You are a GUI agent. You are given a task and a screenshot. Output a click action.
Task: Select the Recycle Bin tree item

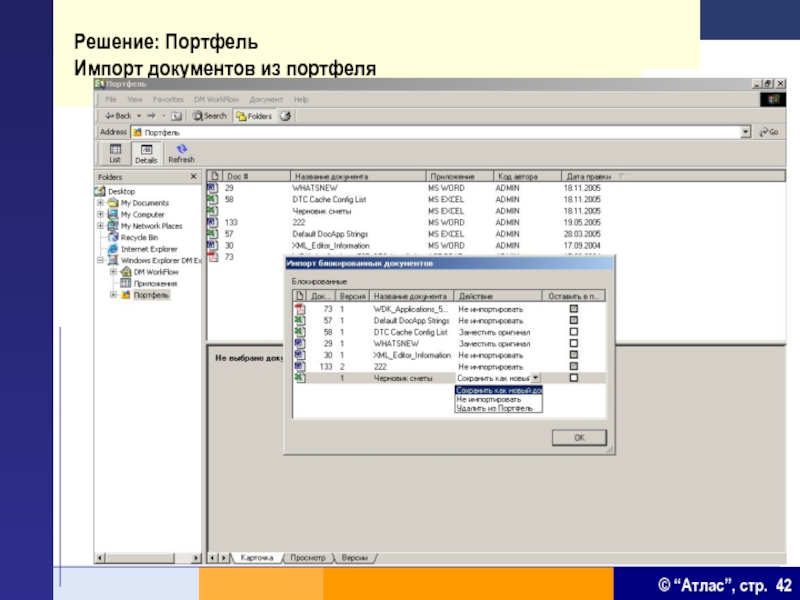pyautogui.click(x=139, y=238)
